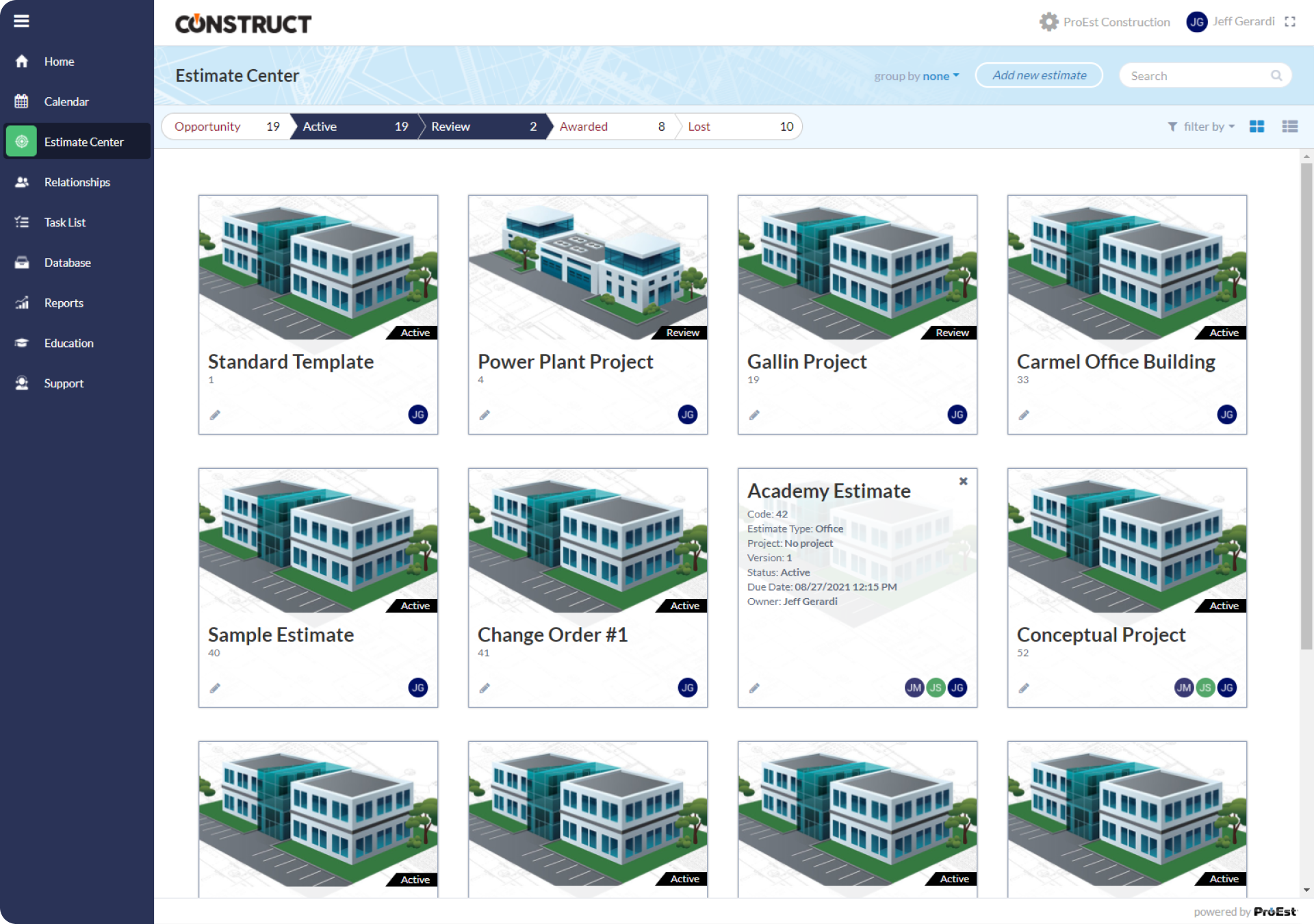The width and height of the screenshot is (1314, 924).
Task: Click Add new estimate button
Action: tap(1039, 75)
